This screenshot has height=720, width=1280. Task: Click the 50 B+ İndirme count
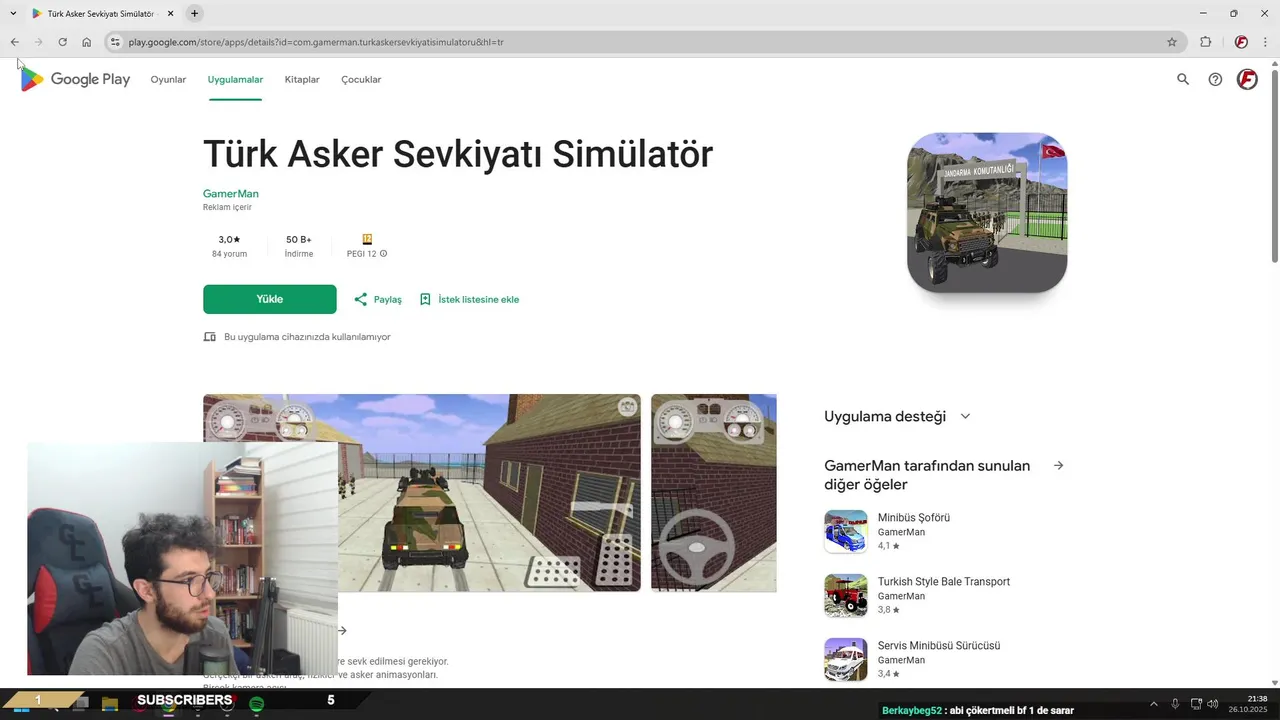(x=298, y=246)
